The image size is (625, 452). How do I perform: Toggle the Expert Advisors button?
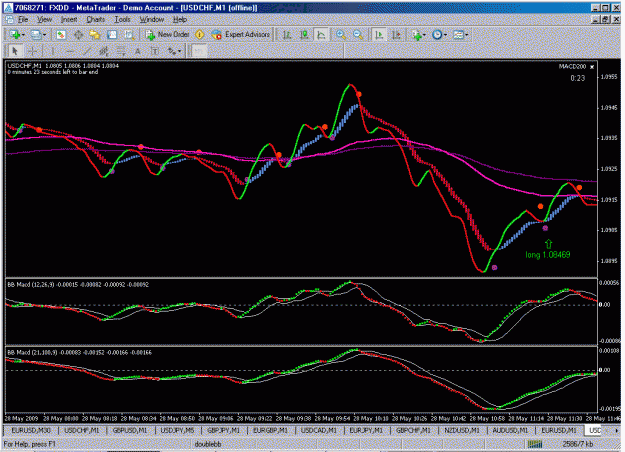click(x=241, y=35)
